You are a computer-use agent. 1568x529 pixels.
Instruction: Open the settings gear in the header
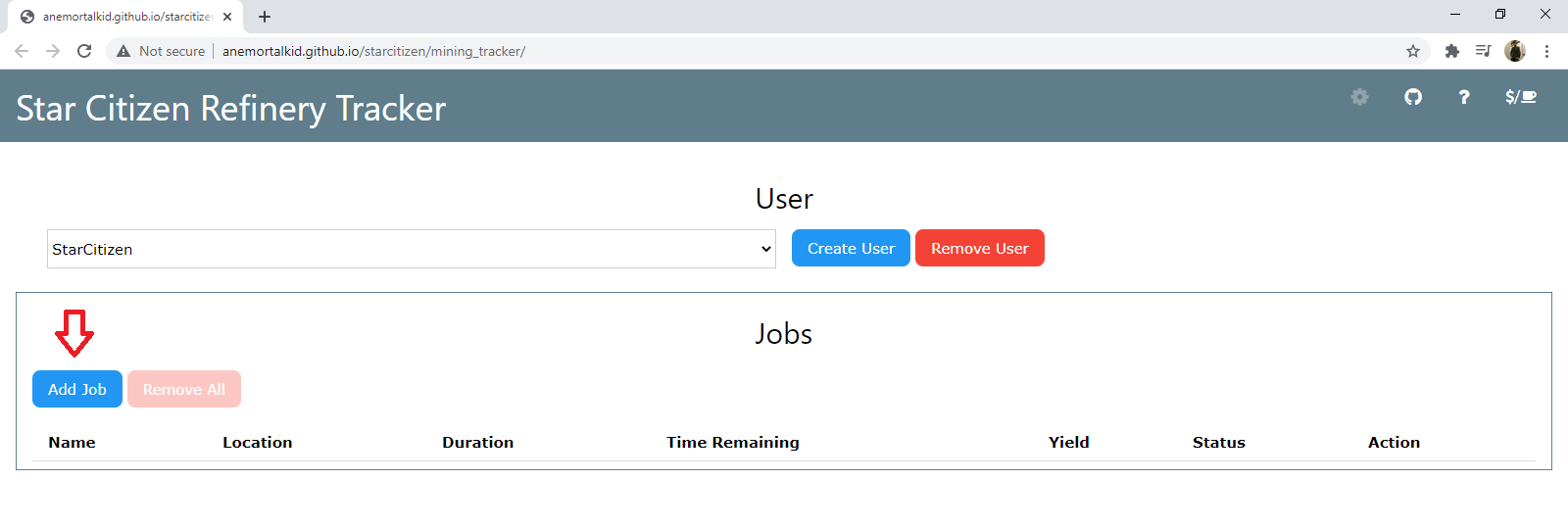pyautogui.click(x=1359, y=97)
